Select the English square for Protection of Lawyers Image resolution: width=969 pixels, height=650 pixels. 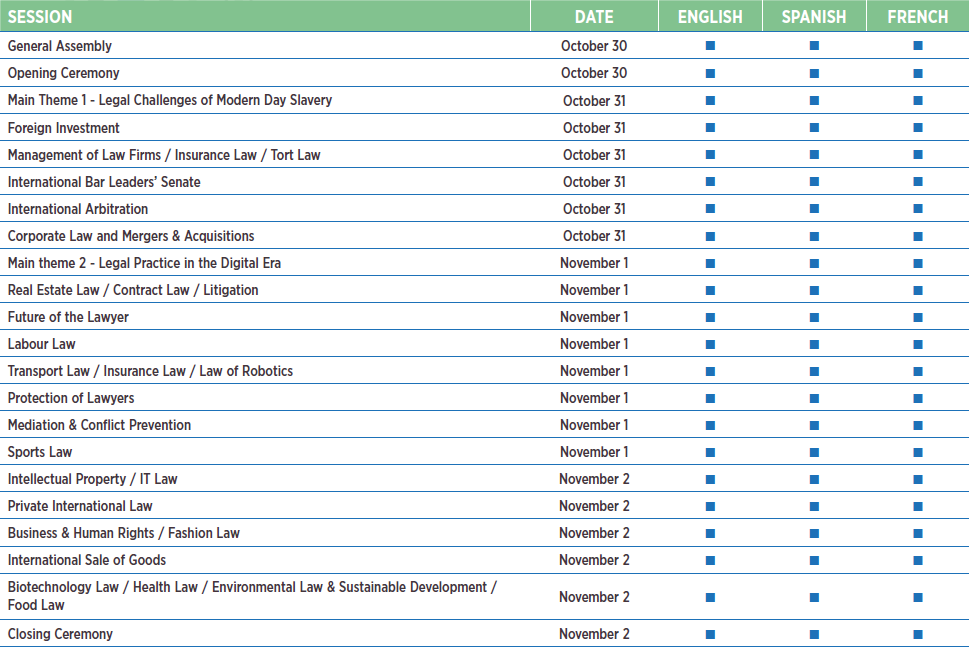click(710, 398)
